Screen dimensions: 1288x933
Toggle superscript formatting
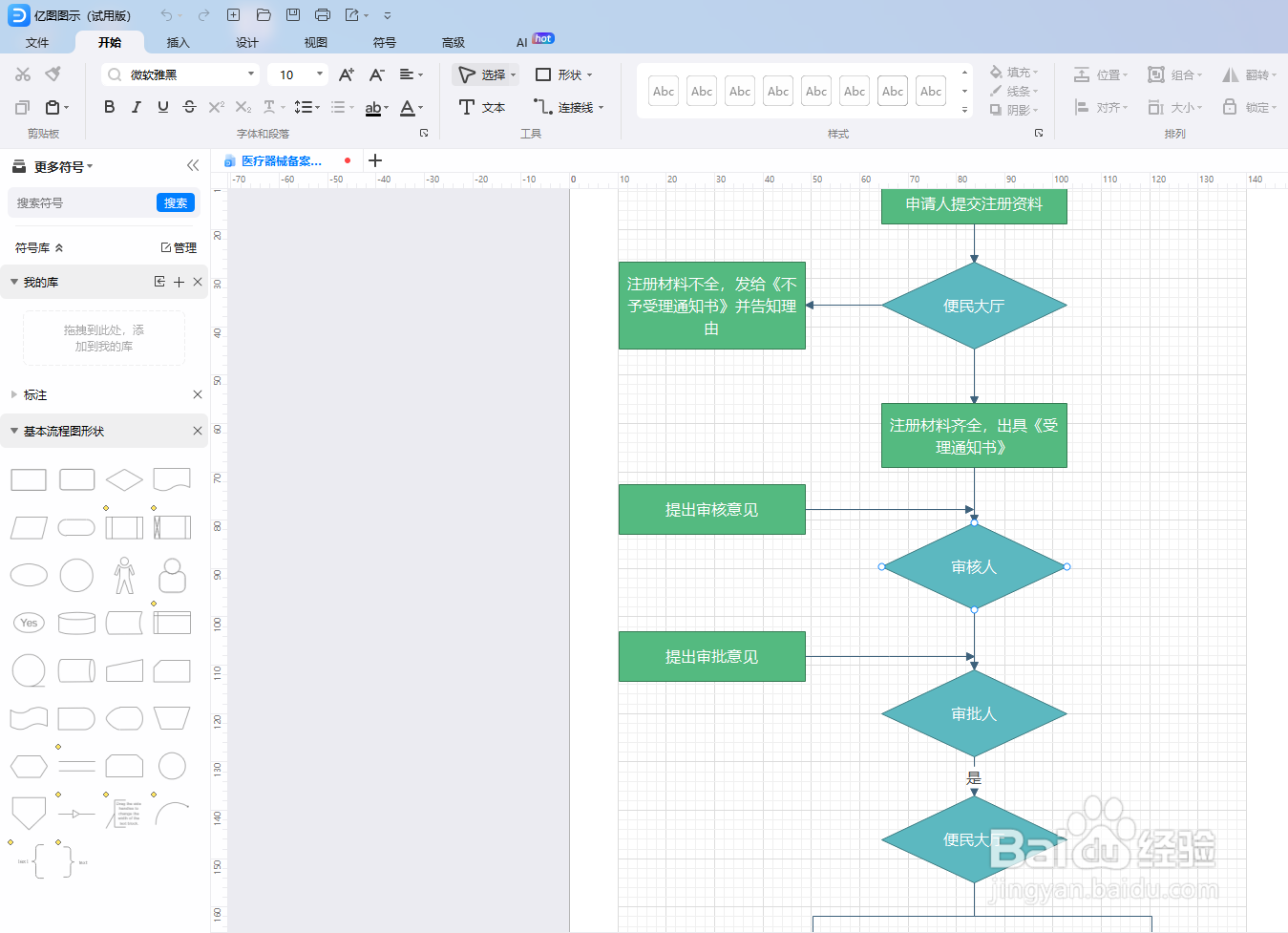tap(217, 107)
